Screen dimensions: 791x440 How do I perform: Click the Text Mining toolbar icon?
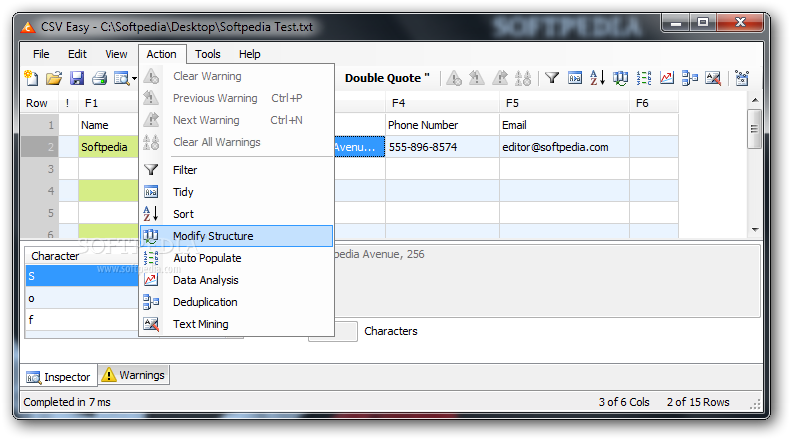pos(713,78)
